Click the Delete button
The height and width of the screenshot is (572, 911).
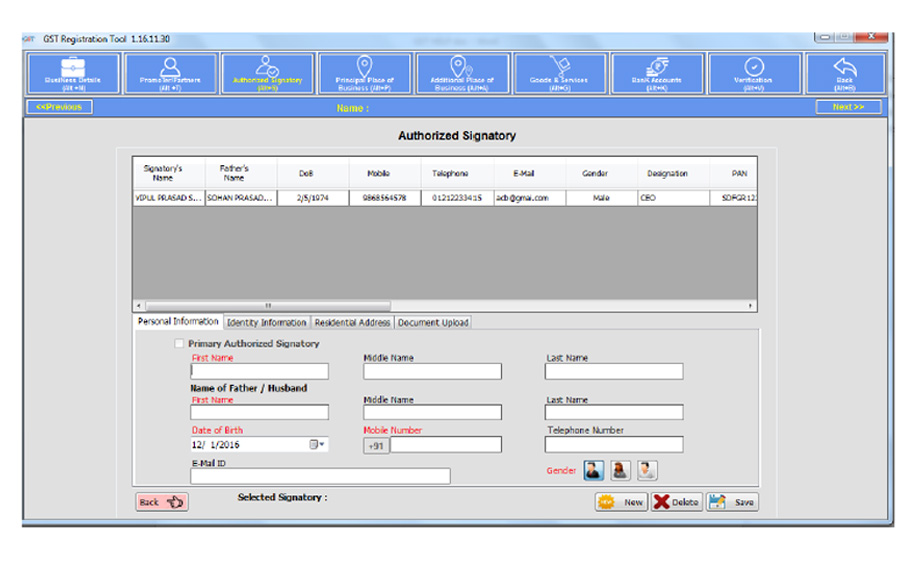coord(677,502)
